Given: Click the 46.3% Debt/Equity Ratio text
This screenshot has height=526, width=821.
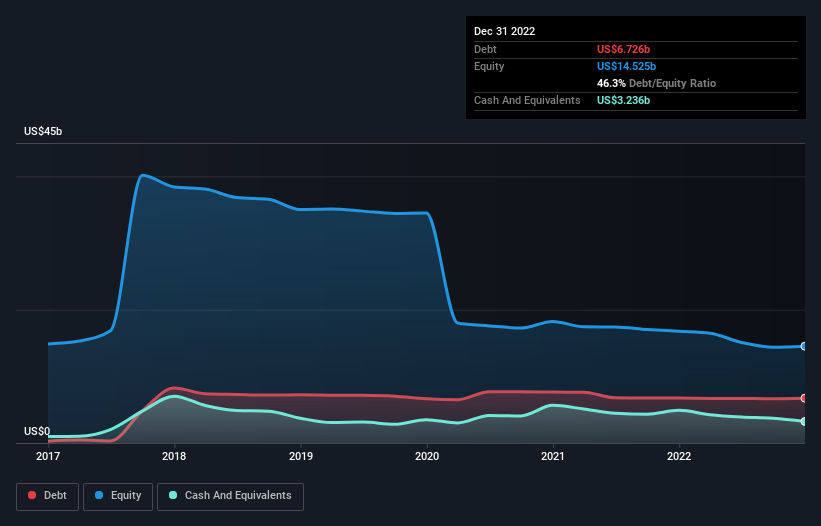Looking at the screenshot, I should 656,83.
